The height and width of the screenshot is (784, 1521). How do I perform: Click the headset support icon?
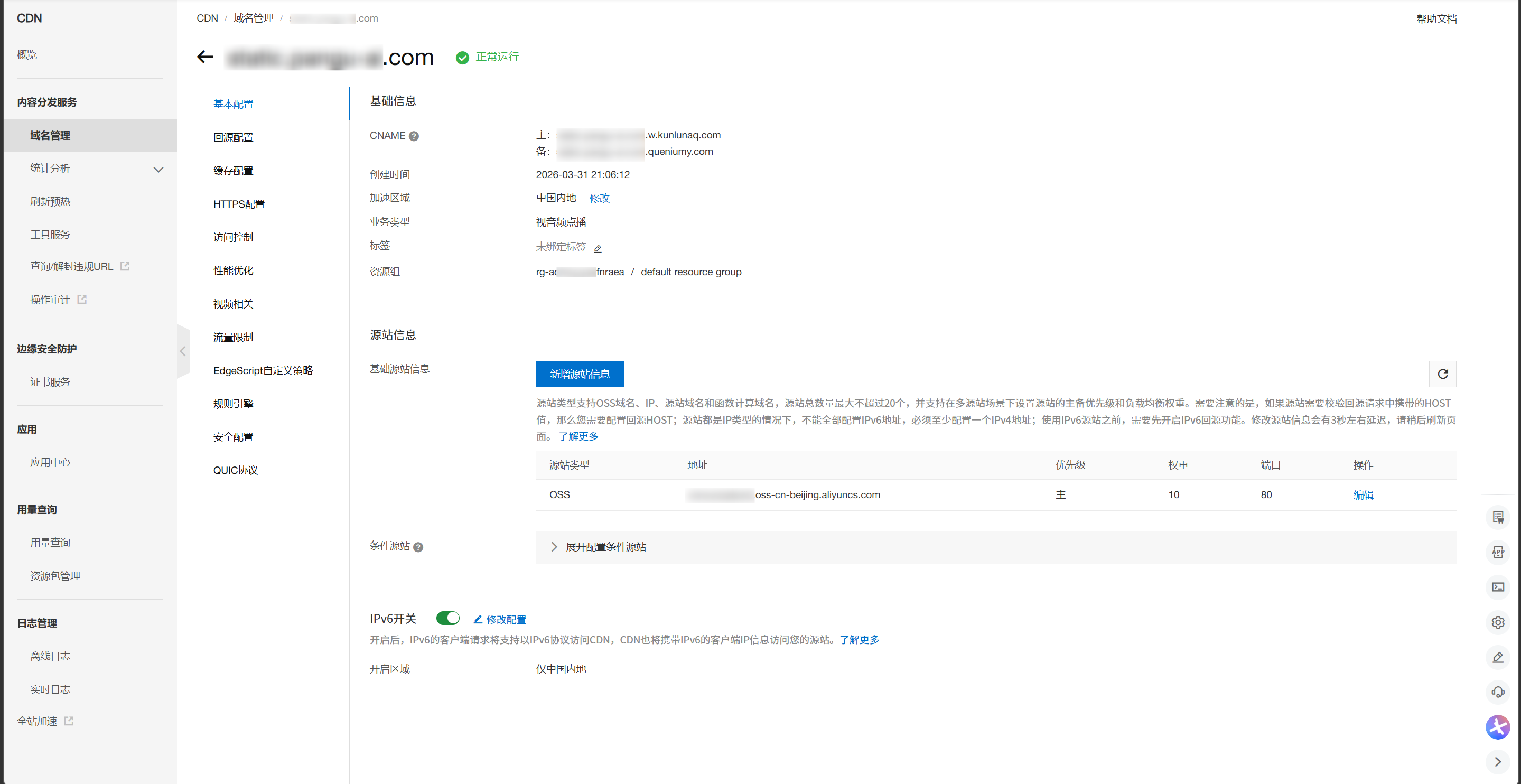(x=1499, y=692)
